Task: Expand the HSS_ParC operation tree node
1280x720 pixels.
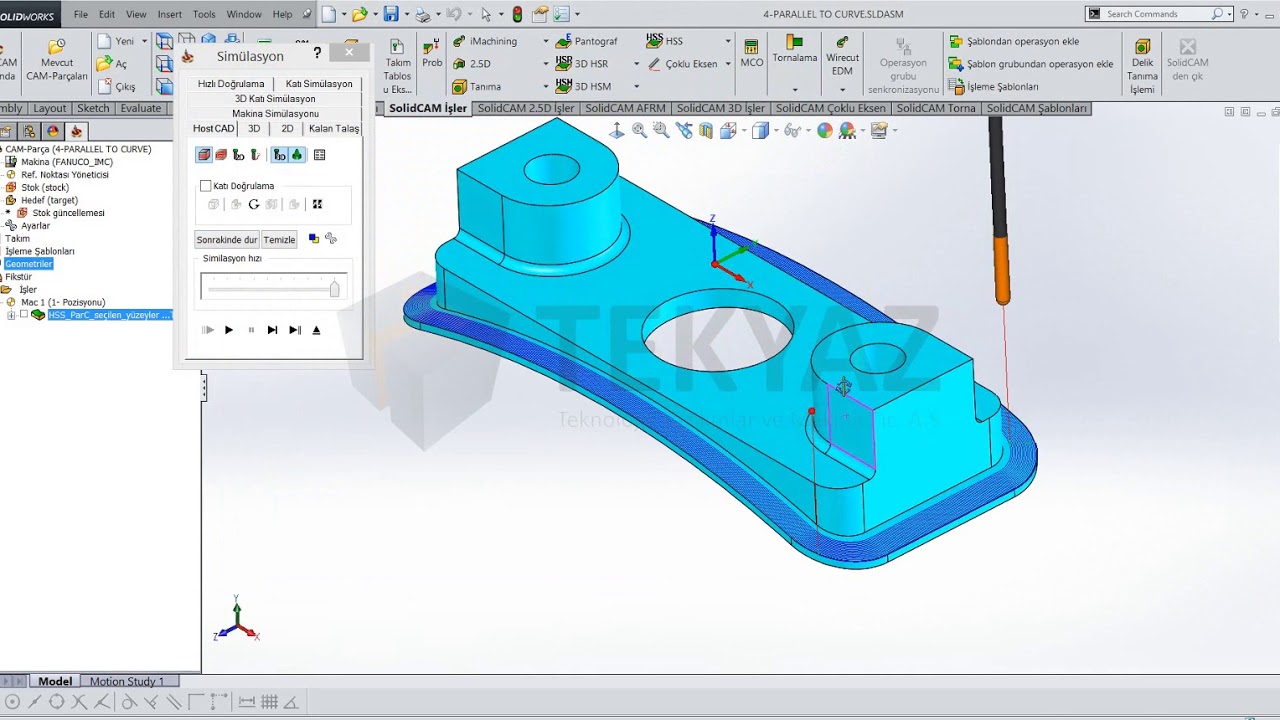Action: click(x=11, y=315)
